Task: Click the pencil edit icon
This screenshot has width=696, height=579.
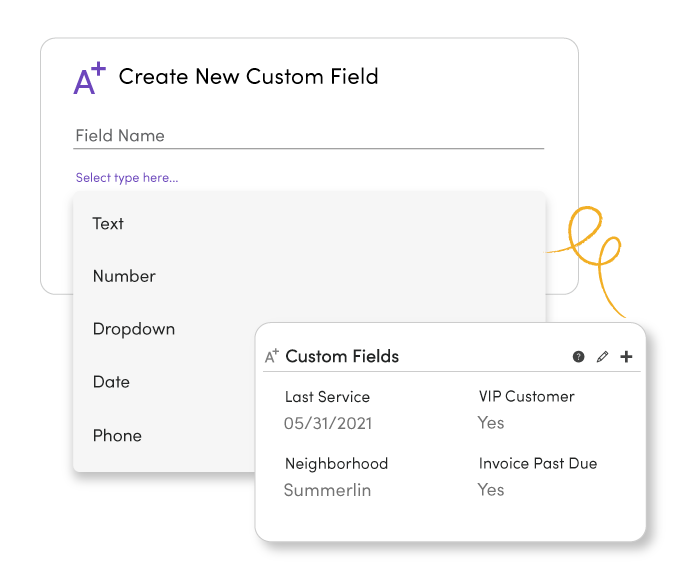Action: click(602, 357)
